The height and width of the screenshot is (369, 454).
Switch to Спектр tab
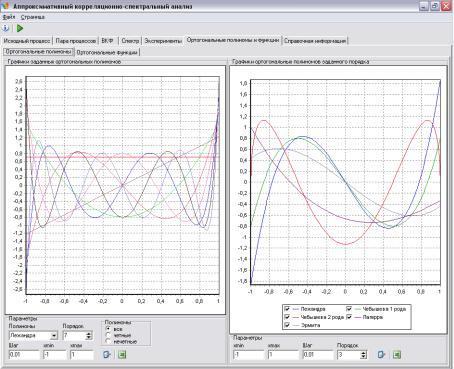130,41
